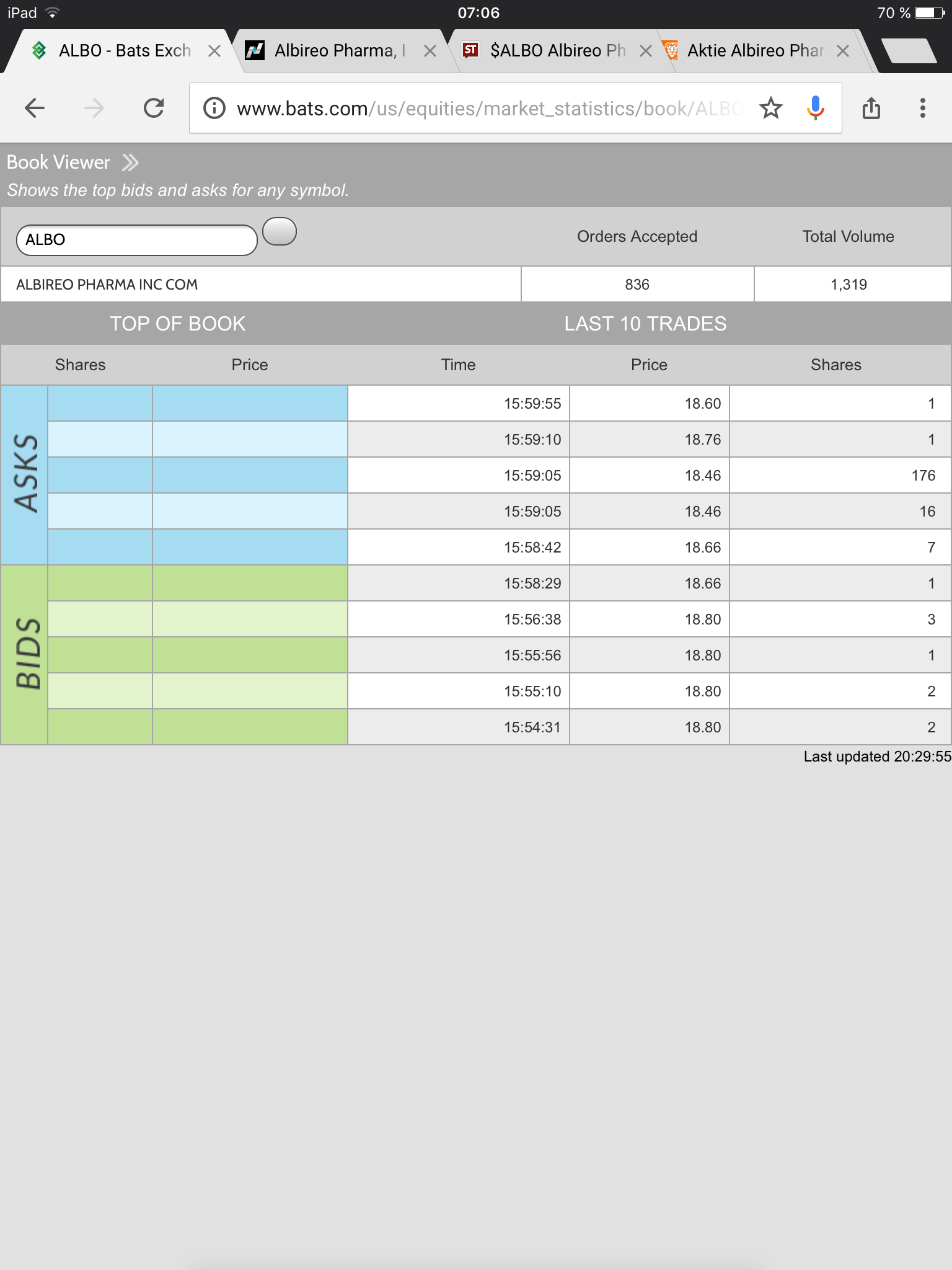Expand the Book Viewer double chevron
The width and height of the screenshot is (952, 1270).
pos(130,162)
